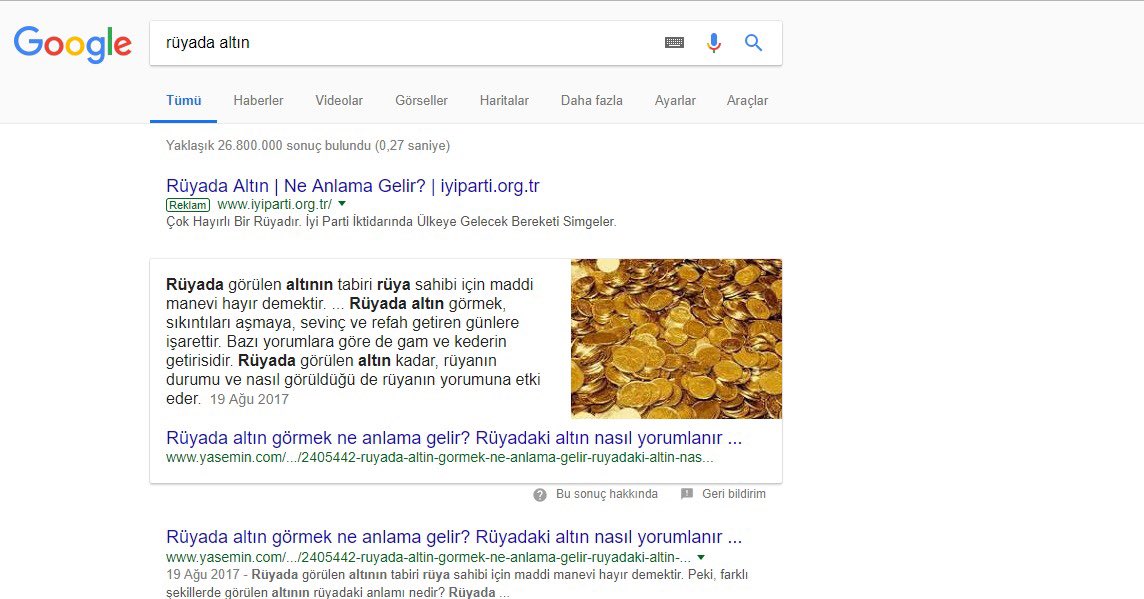Click the Google logo
1144x599 pixels.
coord(72,43)
